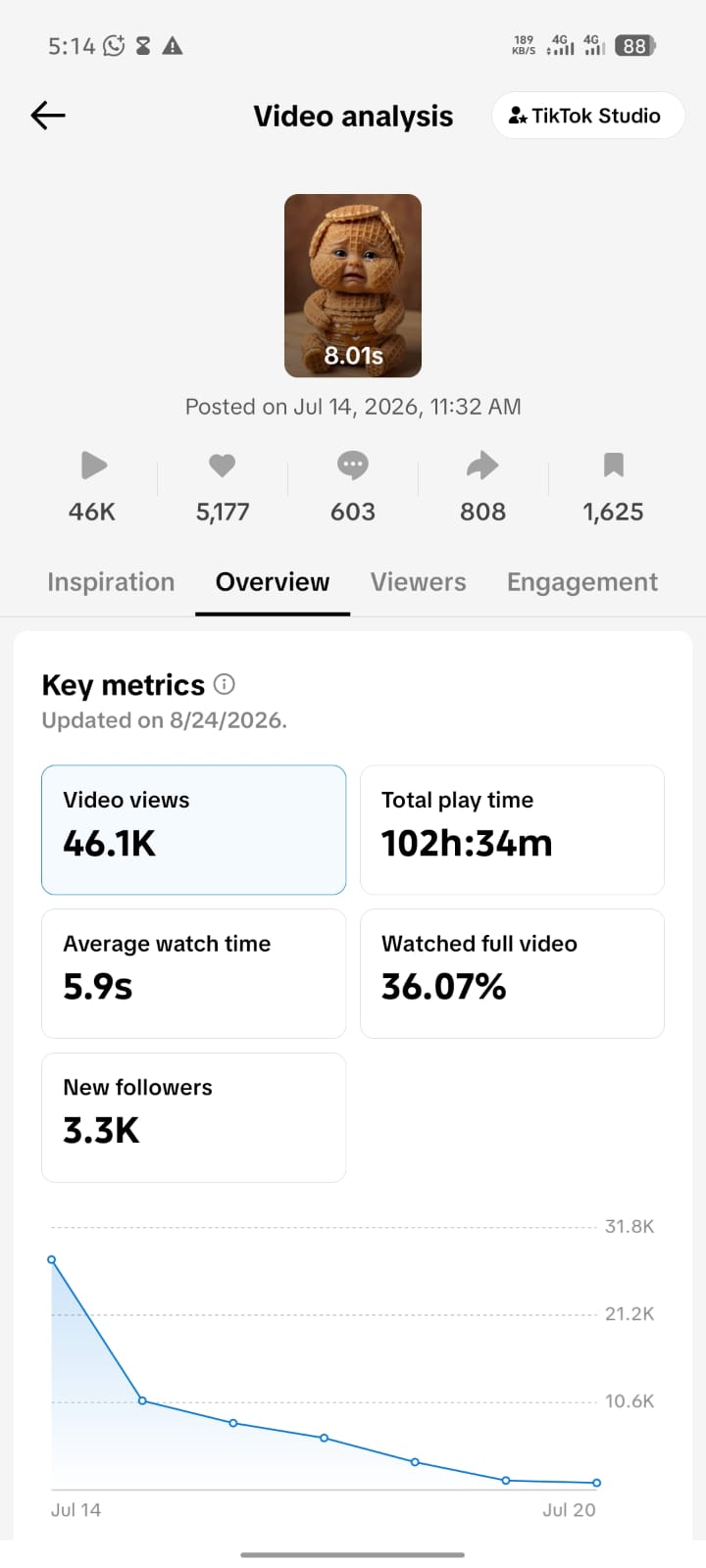Image resolution: width=706 pixels, height=1568 pixels.
Task: Tap the share arrow icon
Action: point(482,465)
